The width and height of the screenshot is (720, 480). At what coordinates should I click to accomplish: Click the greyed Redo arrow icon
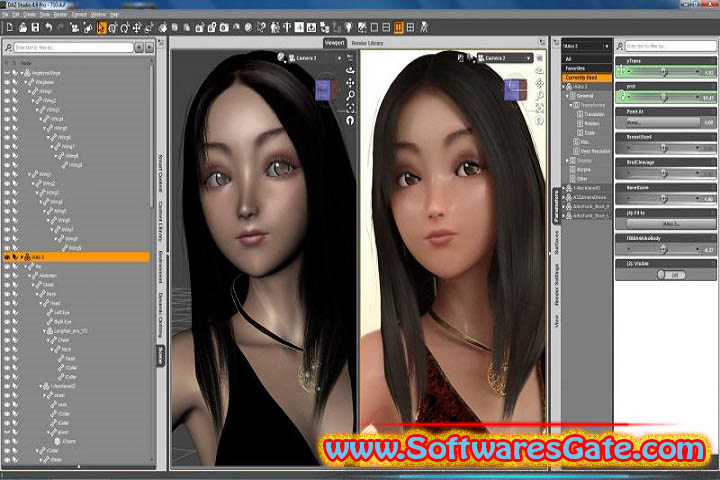tap(60, 28)
